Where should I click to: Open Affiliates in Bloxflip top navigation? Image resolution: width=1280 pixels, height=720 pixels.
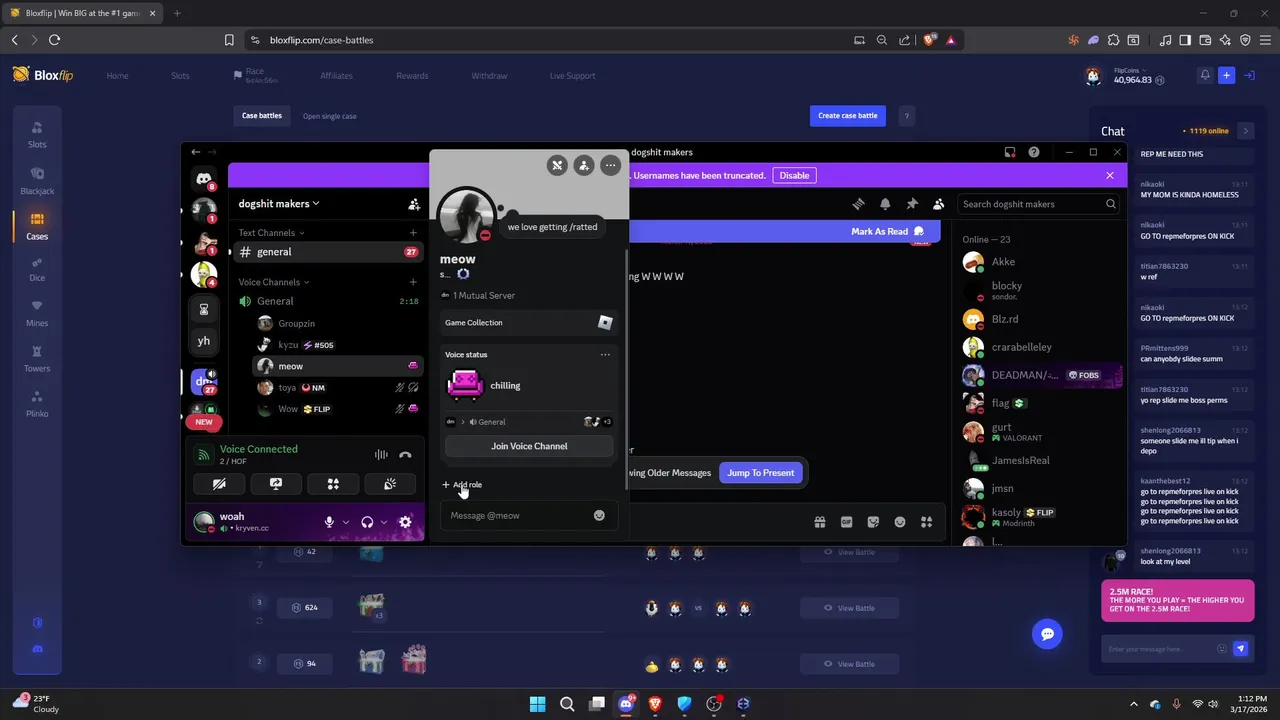point(336,76)
